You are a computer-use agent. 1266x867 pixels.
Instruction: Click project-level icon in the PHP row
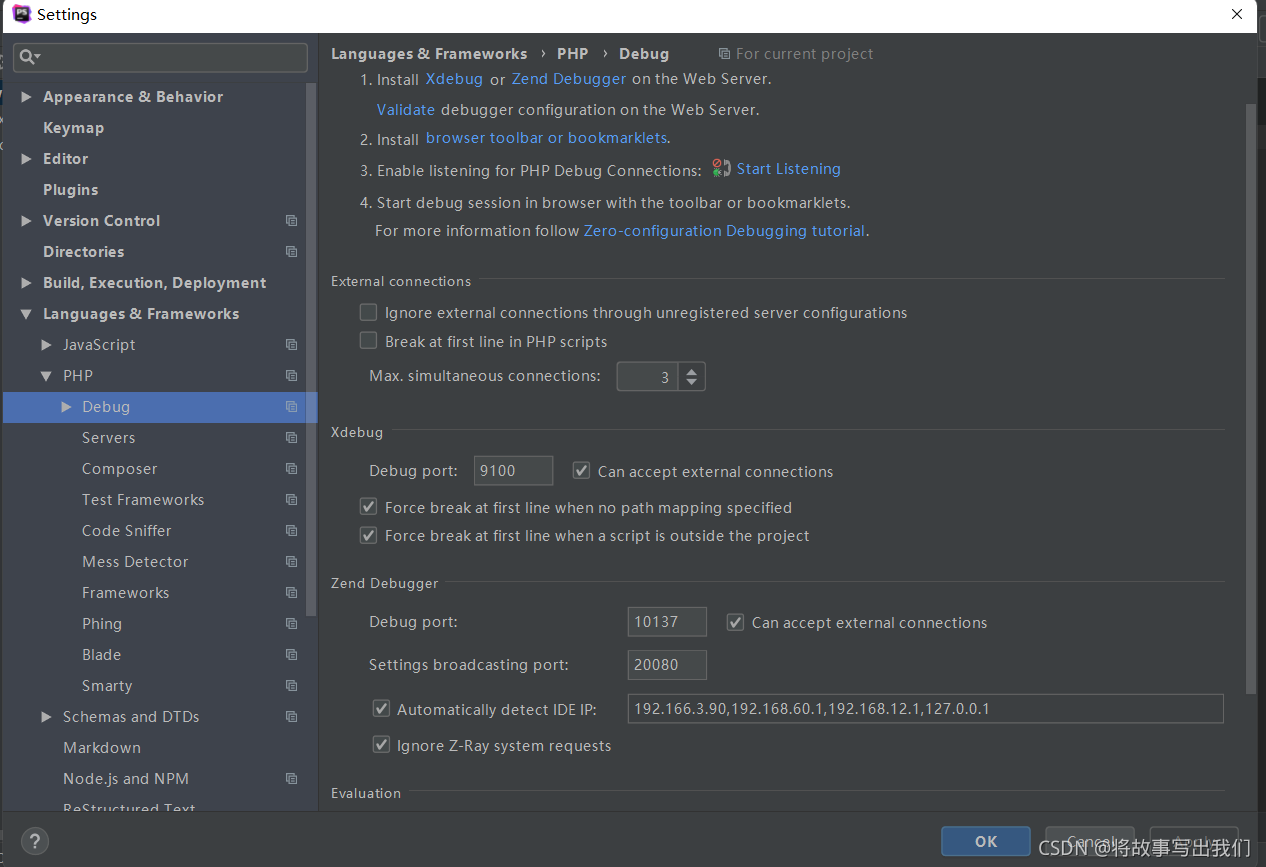291,376
